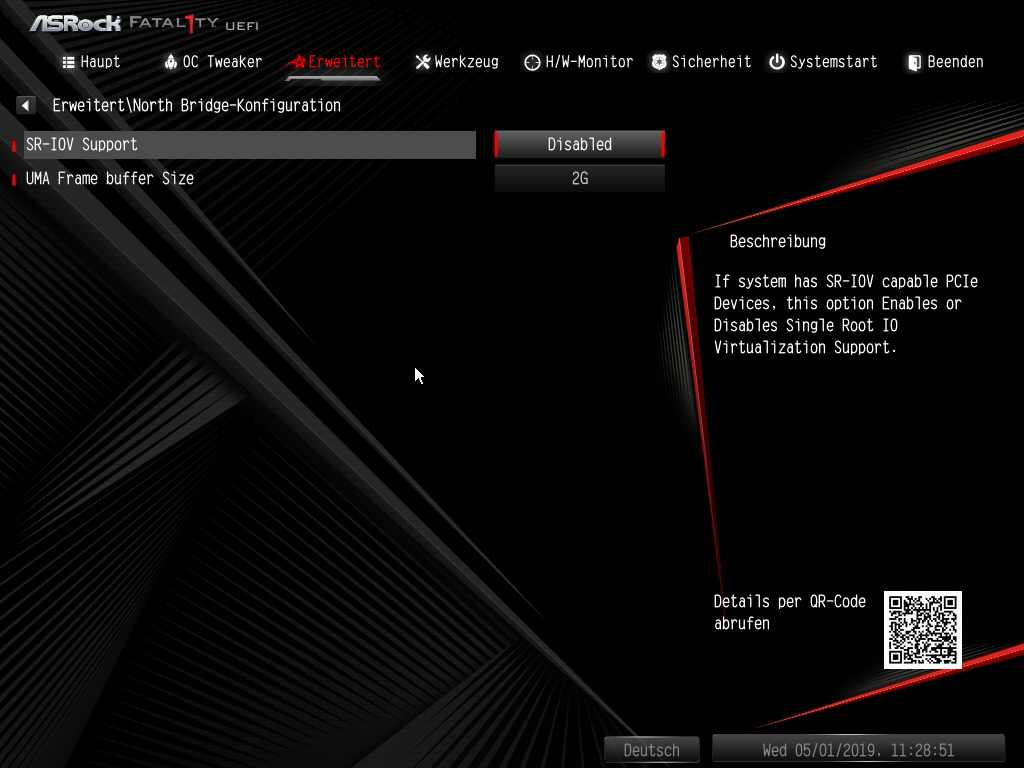Open the Sicherheit tab
This screenshot has height=768, width=1024.
[x=701, y=62]
